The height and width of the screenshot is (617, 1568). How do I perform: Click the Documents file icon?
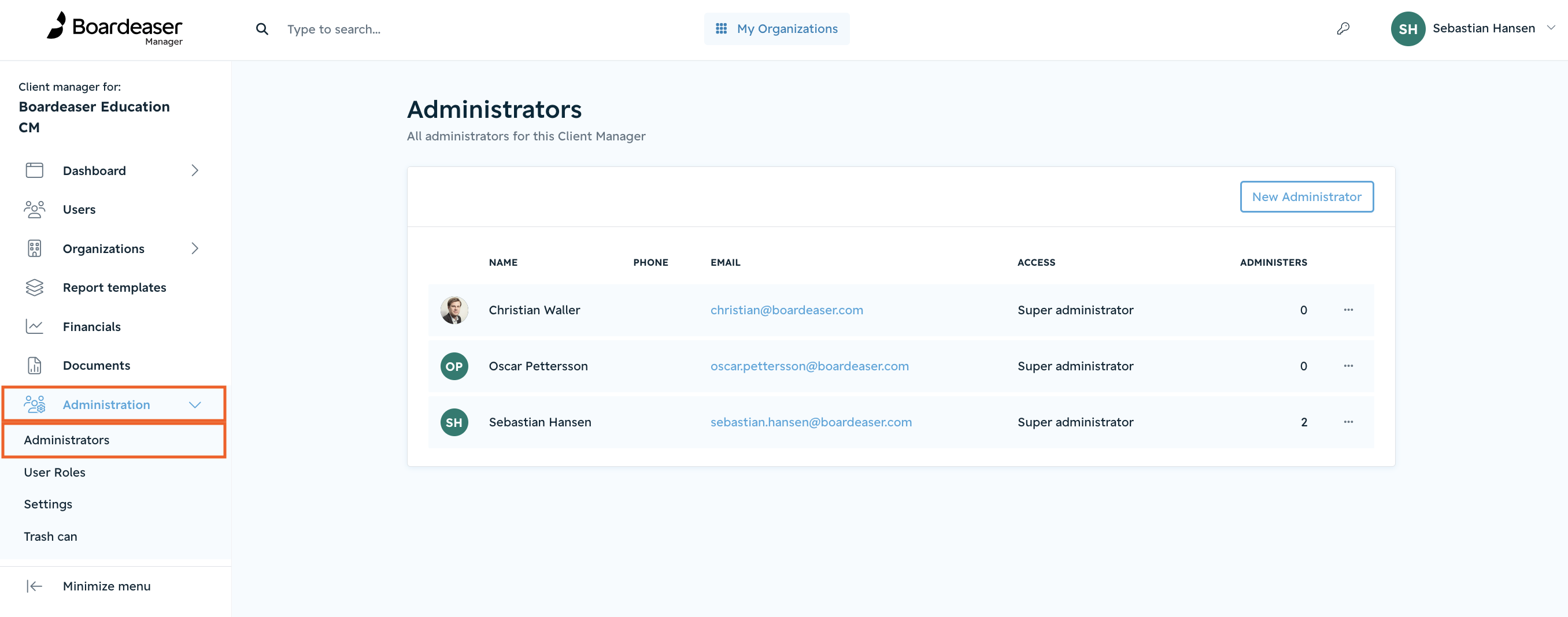[35, 365]
